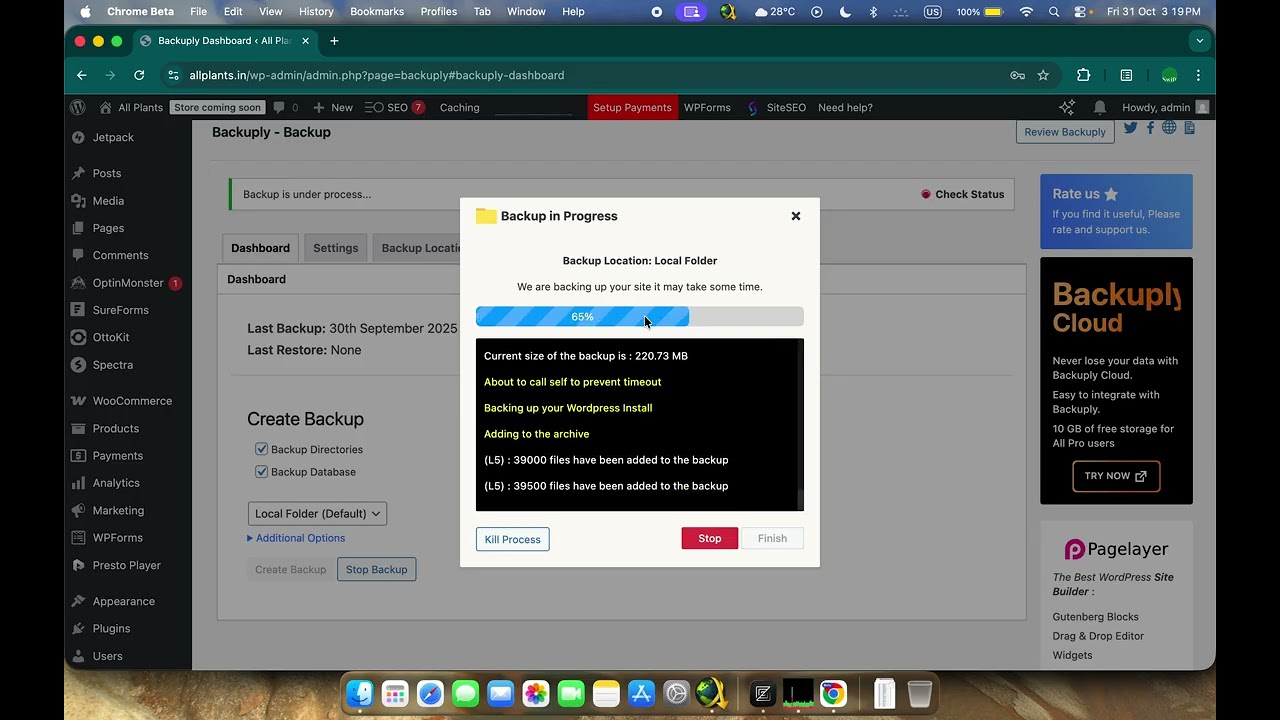Open Chrome tab search dropdown arrow

(x=1199, y=41)
